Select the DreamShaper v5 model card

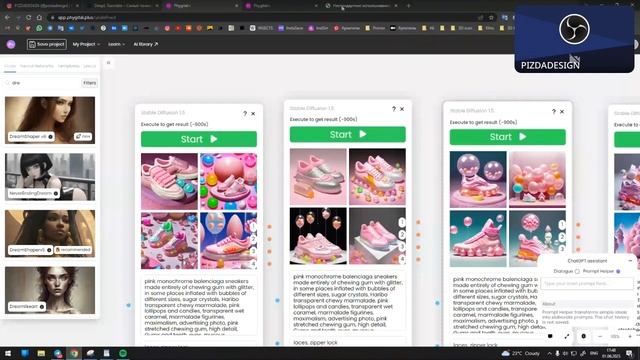pyautogui.click(x=50, y=233)
